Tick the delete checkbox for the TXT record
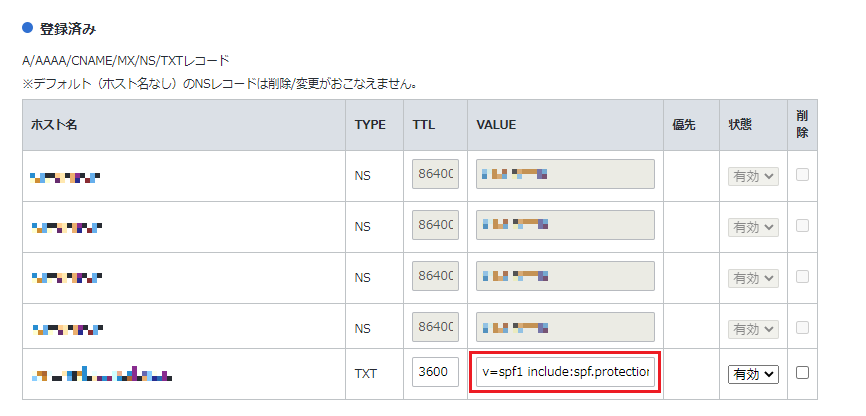Viewport: 866px width, 416px height. 802,373
